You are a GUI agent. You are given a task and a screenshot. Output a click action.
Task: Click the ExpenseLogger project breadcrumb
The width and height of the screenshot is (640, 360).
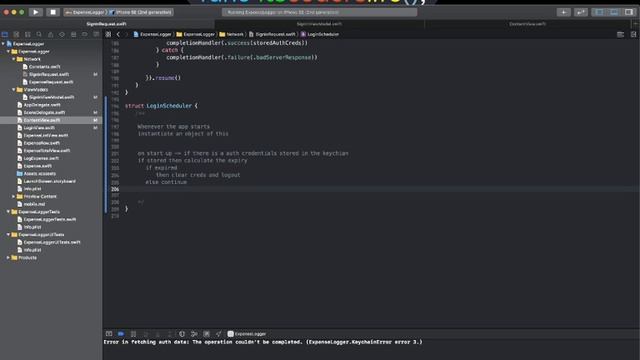152,35
